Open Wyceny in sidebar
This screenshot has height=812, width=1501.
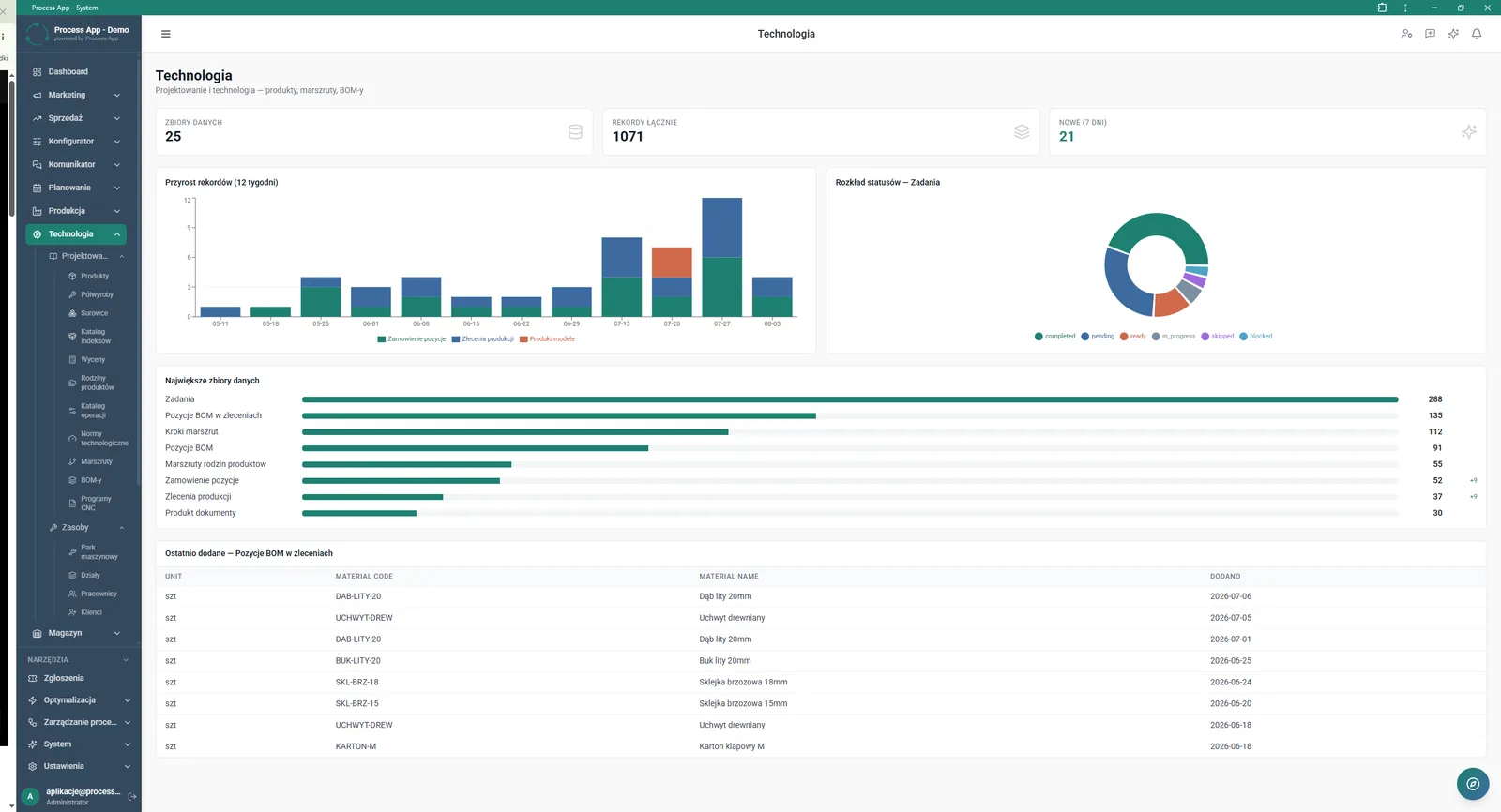point(95,360)
